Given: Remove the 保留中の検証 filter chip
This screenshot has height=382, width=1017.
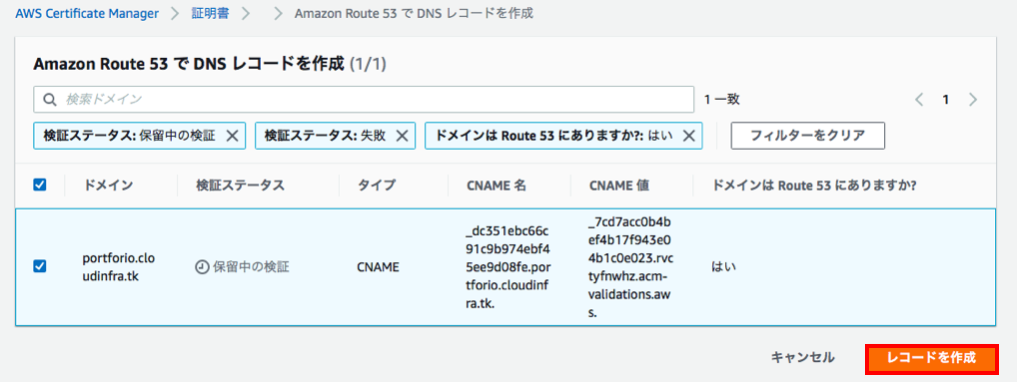Looking at the screenshot, I should click(232, 136).
